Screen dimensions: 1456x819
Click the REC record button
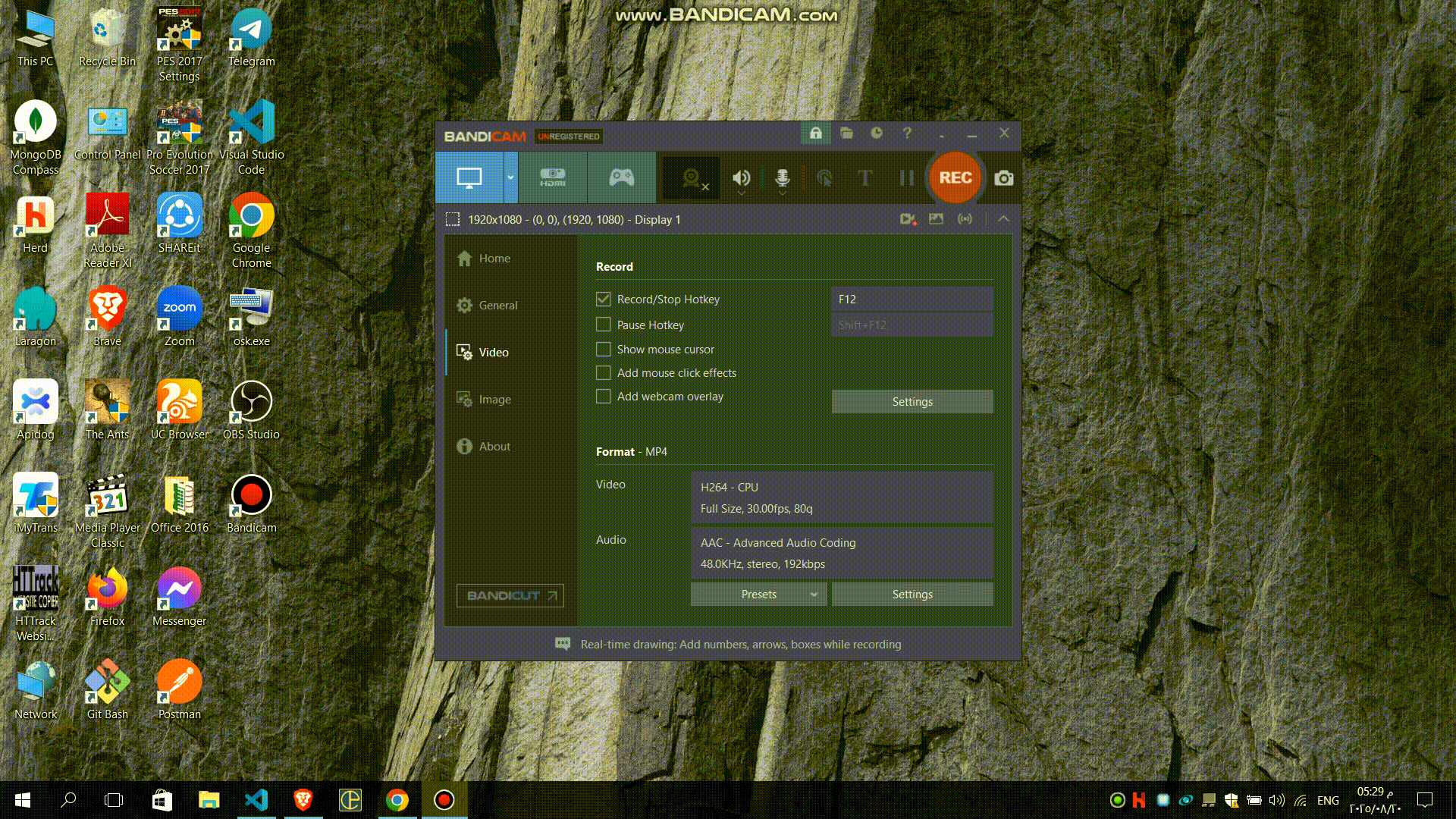tap(955, 177)
